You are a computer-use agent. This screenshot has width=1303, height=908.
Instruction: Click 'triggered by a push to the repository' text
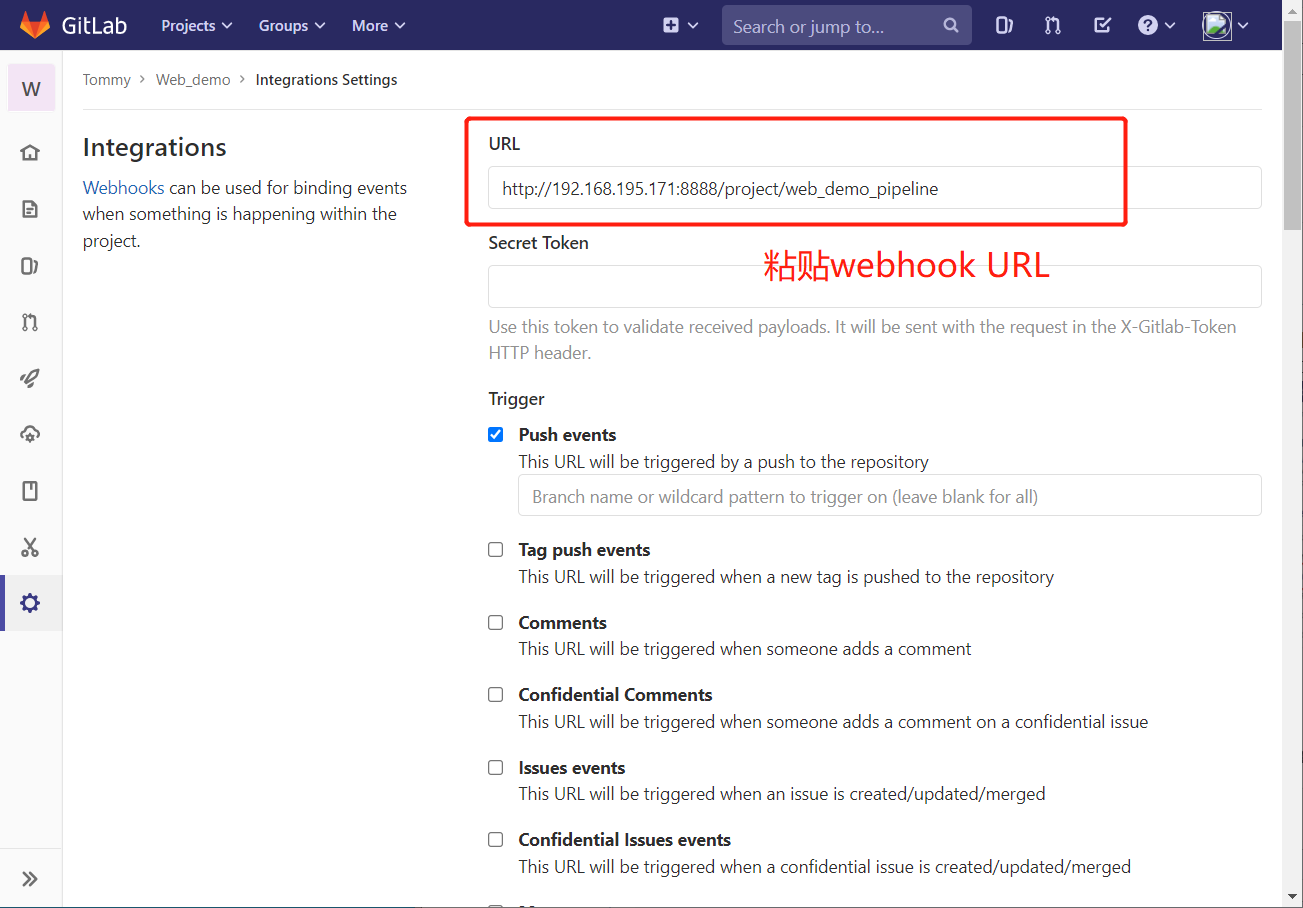724,462
